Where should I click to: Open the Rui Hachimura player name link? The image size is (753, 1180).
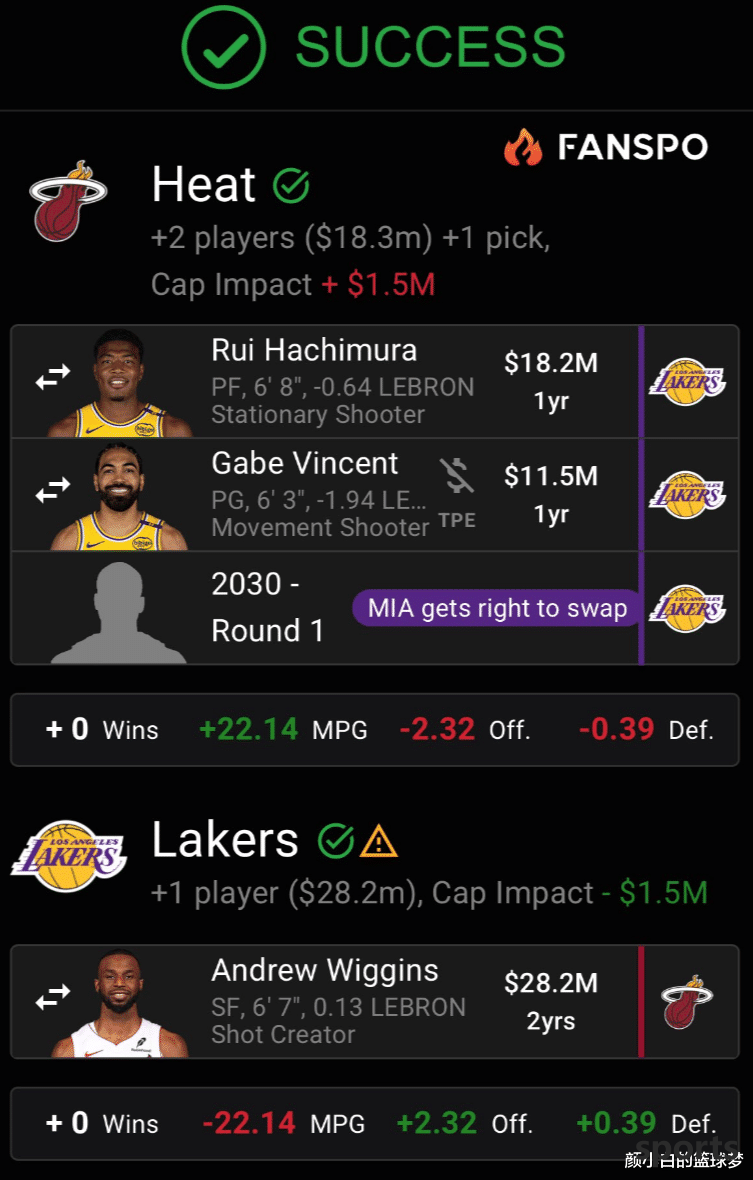[314, 350]
